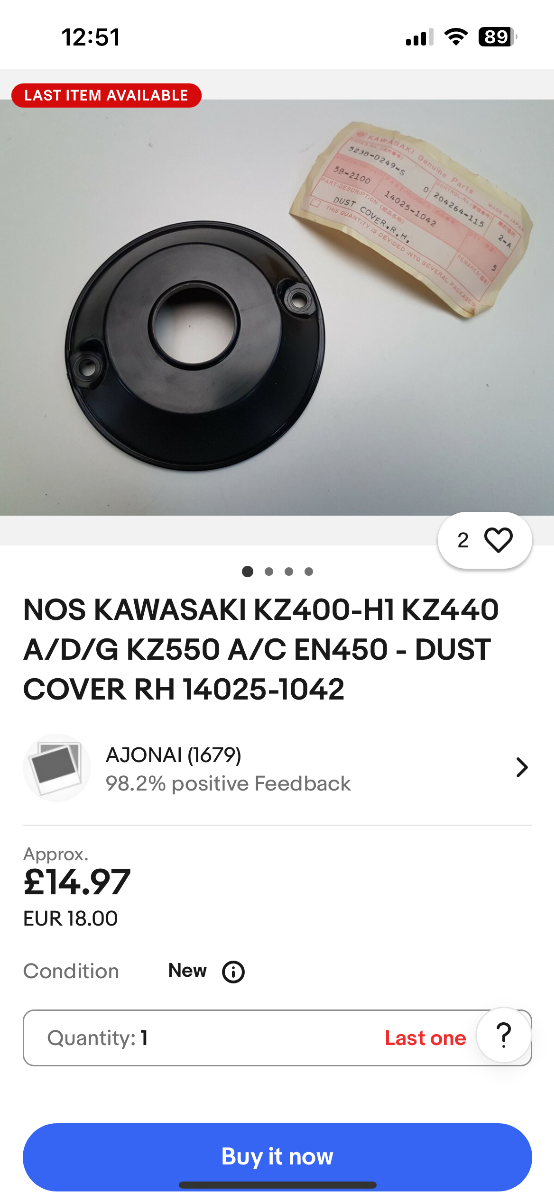The height and width of the screenshot is (1200, 554).
Task: Open the AJONAI seller avatar picture
Action: coord(57,768)
